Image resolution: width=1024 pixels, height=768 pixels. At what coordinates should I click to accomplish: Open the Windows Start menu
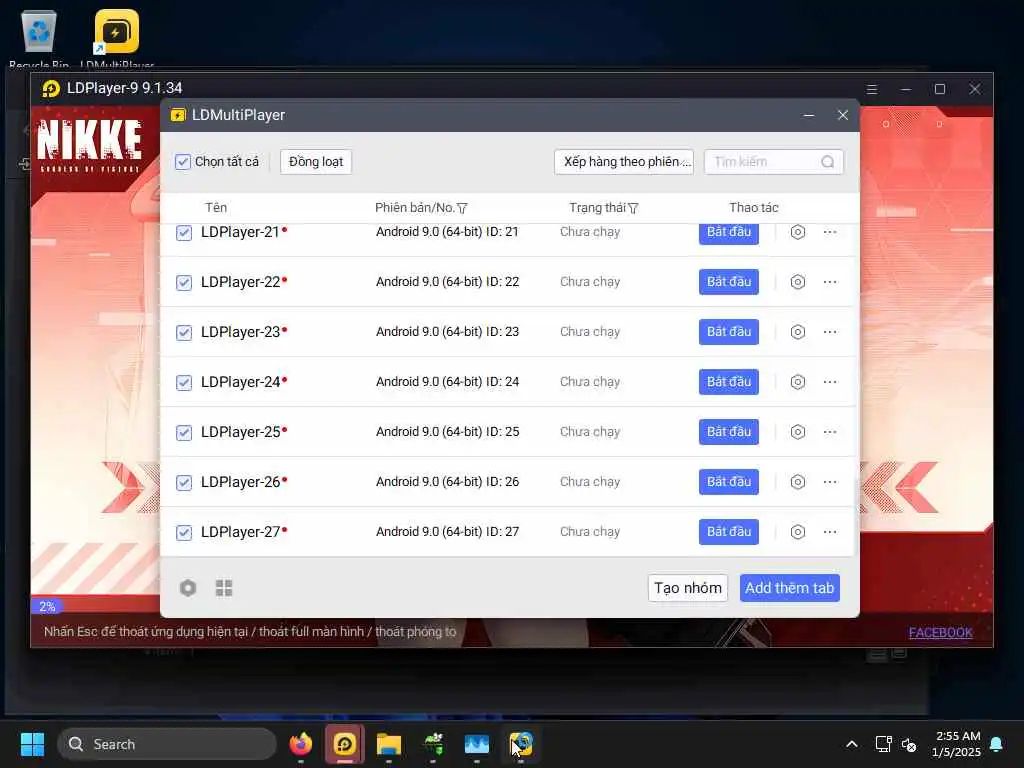[32, 744]
